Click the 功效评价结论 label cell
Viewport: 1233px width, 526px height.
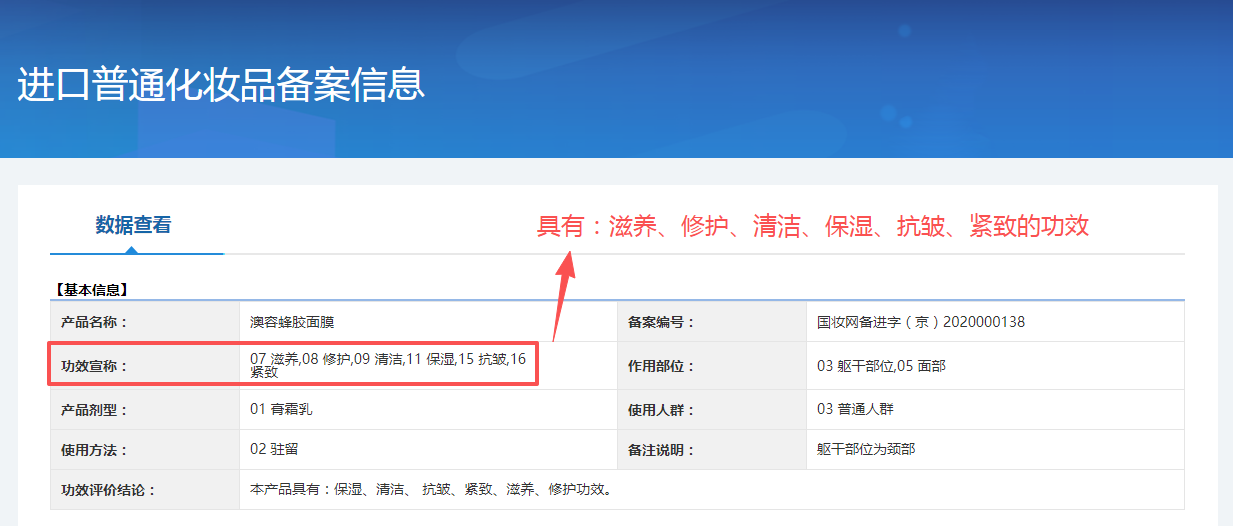click(145, 490)
